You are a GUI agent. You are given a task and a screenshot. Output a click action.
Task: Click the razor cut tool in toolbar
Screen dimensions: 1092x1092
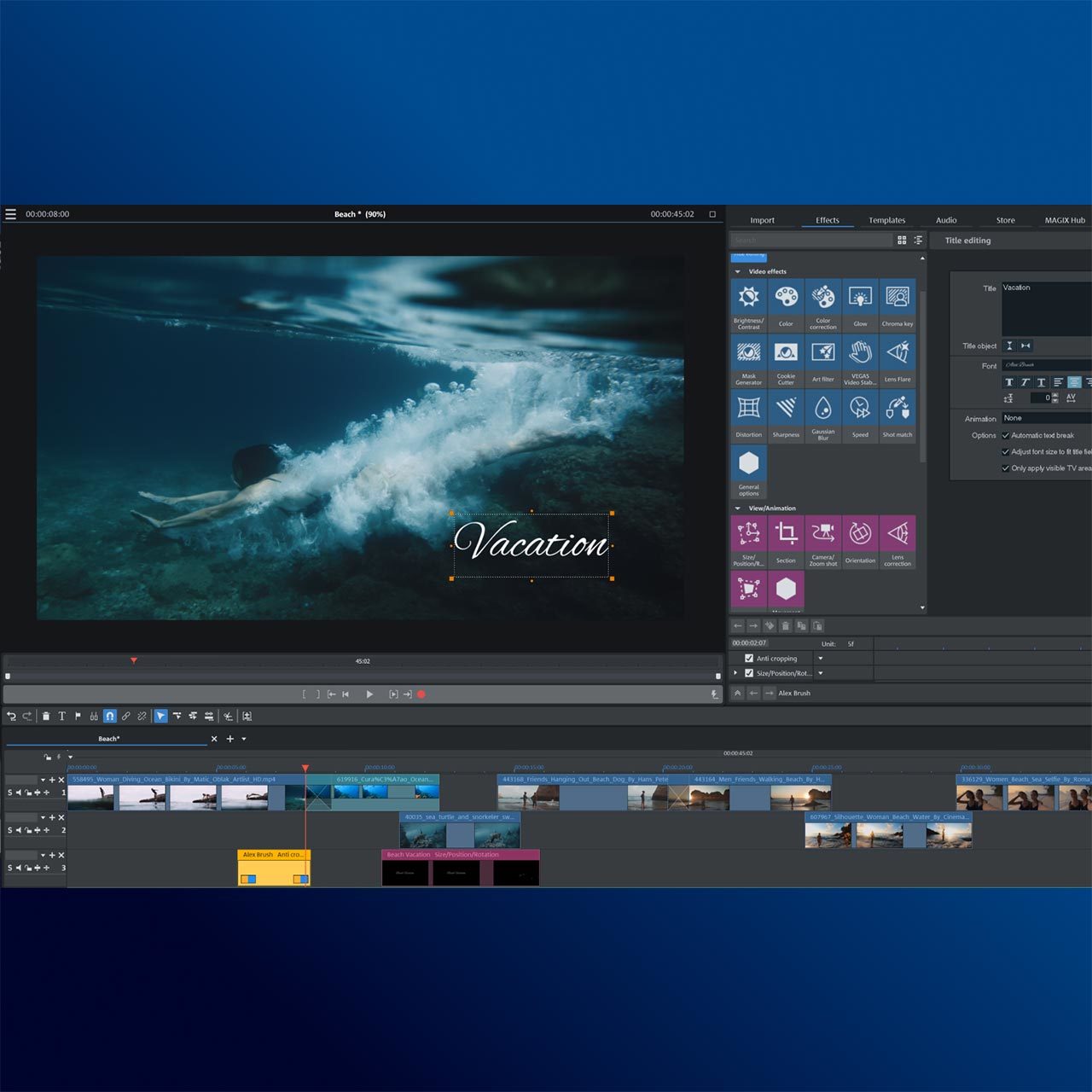click(228, 716)
